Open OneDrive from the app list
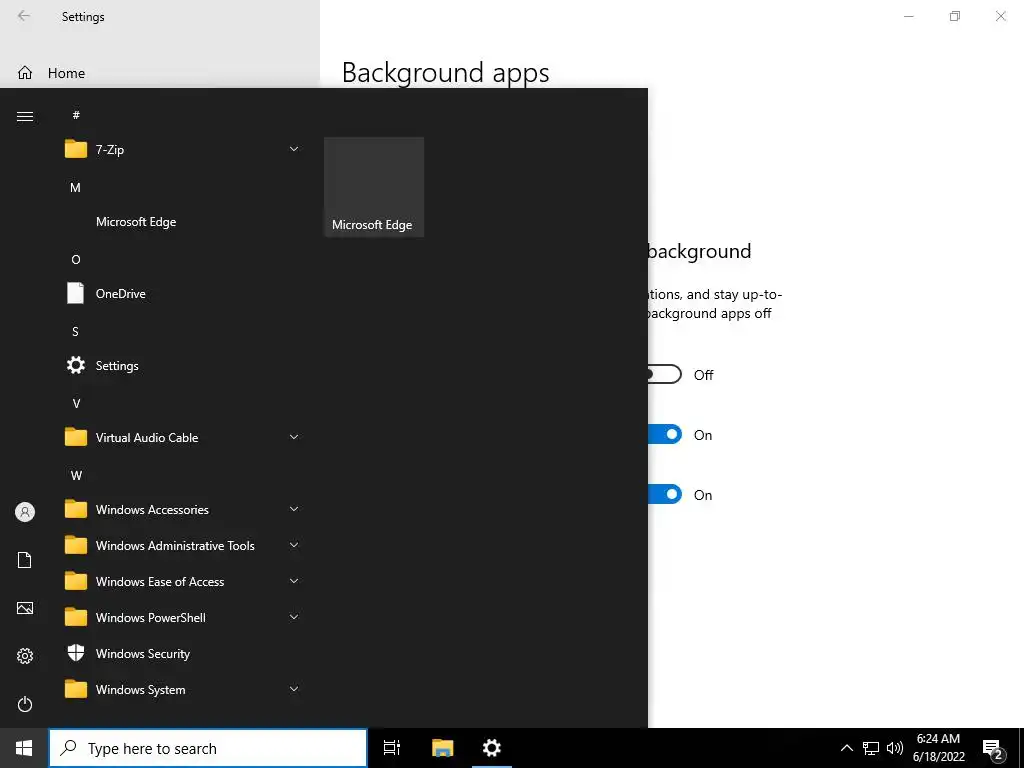Image resolution: width=1024 pixels, height=768 pixels. point(183,294)
